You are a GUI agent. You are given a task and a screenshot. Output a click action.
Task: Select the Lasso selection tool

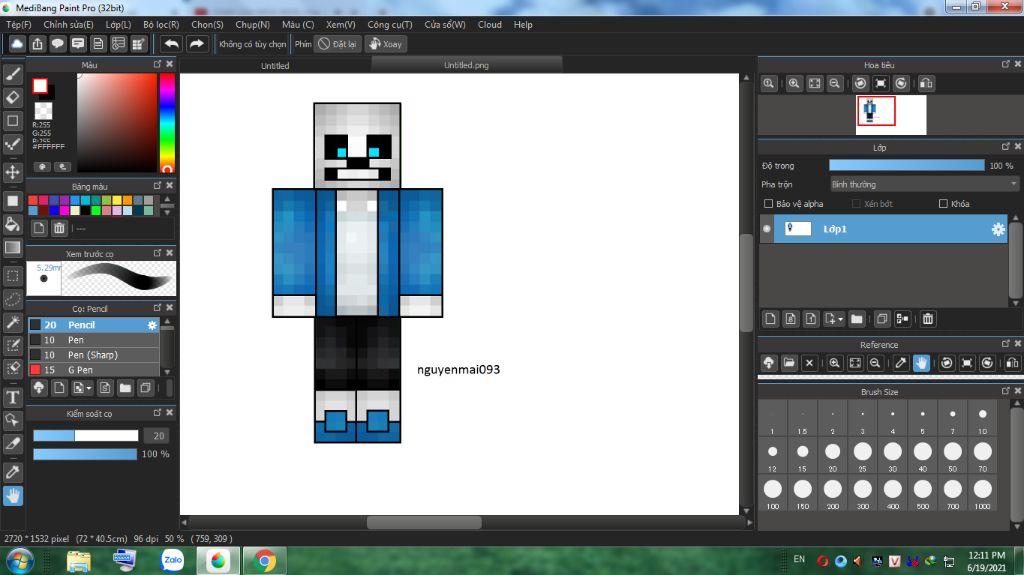tap(12, 299)
